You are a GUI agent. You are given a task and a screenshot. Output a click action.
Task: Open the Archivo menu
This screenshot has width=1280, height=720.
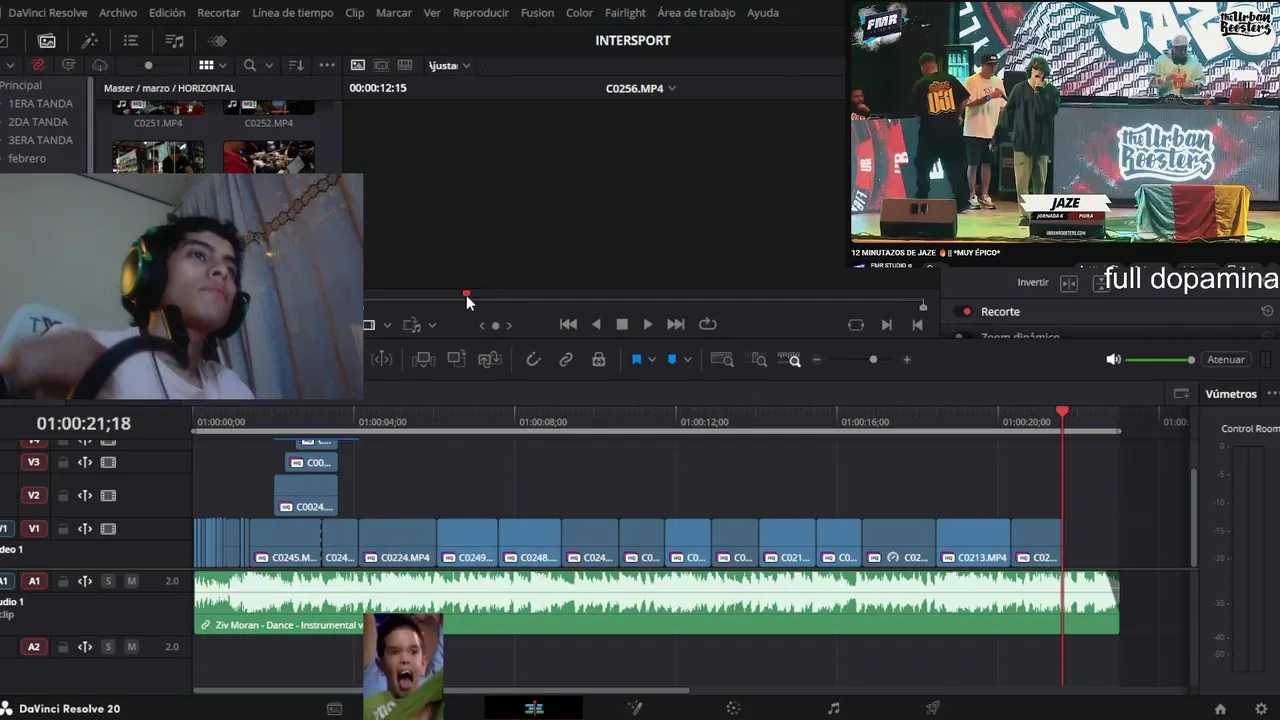118,13
